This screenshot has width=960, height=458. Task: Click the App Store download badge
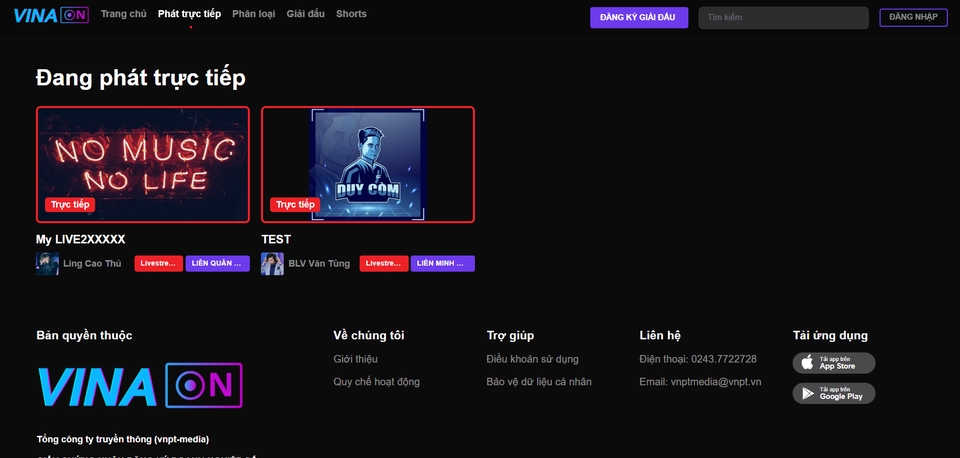[x=834, y=363]
